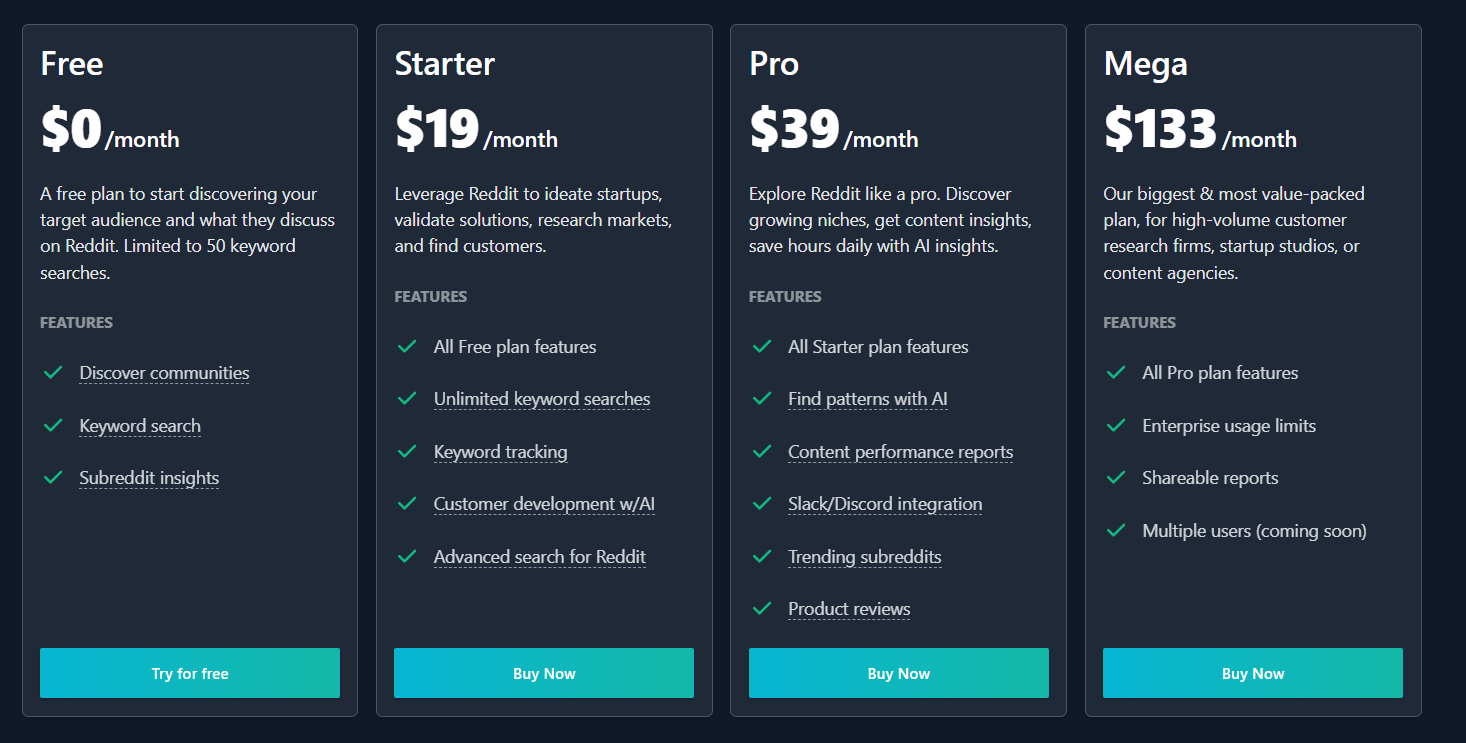1466x743 pixels.
Task: Open the Slack/Discord integration link
Action: tap(885, 504)
